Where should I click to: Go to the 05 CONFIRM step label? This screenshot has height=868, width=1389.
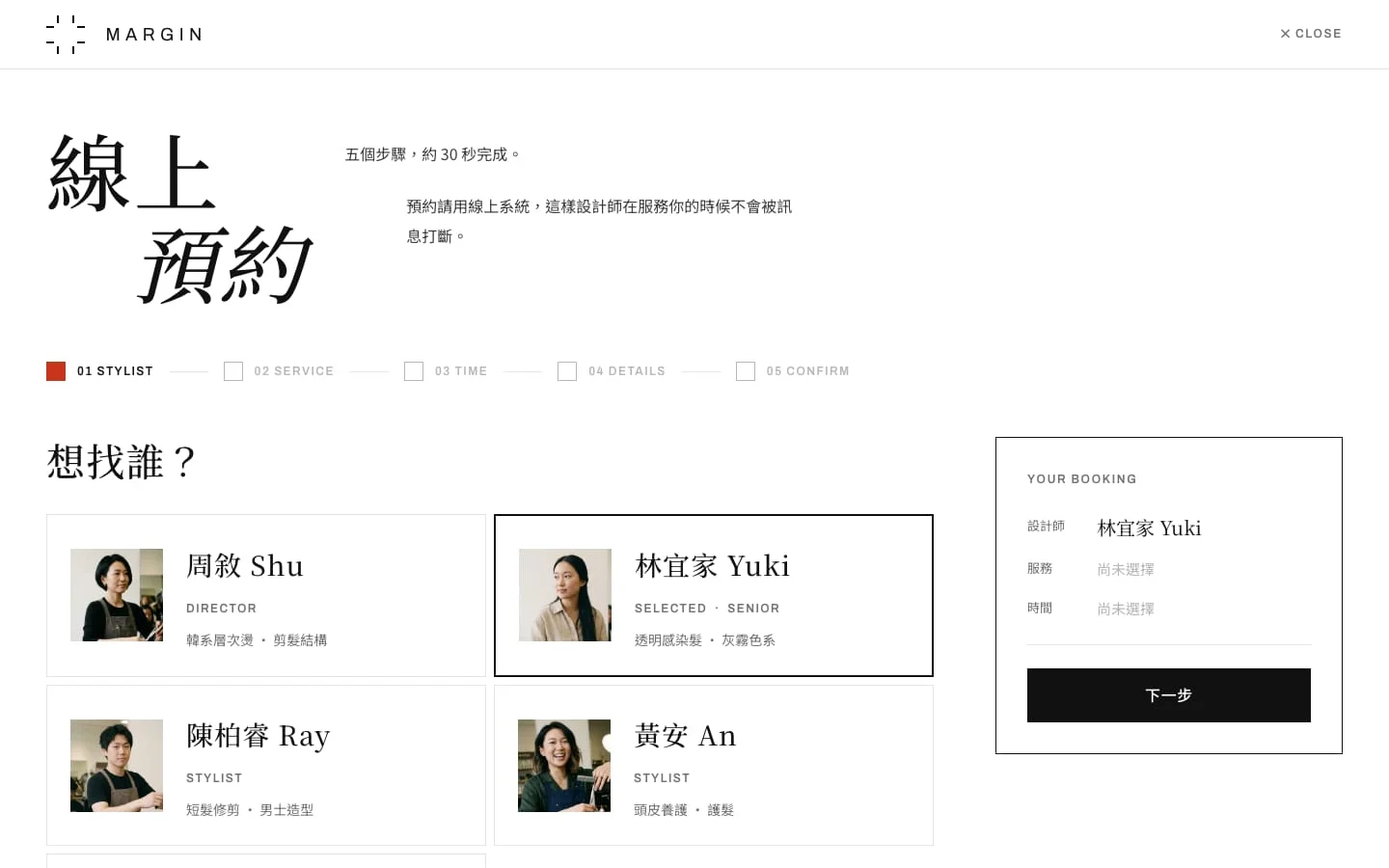coord(808,371)
